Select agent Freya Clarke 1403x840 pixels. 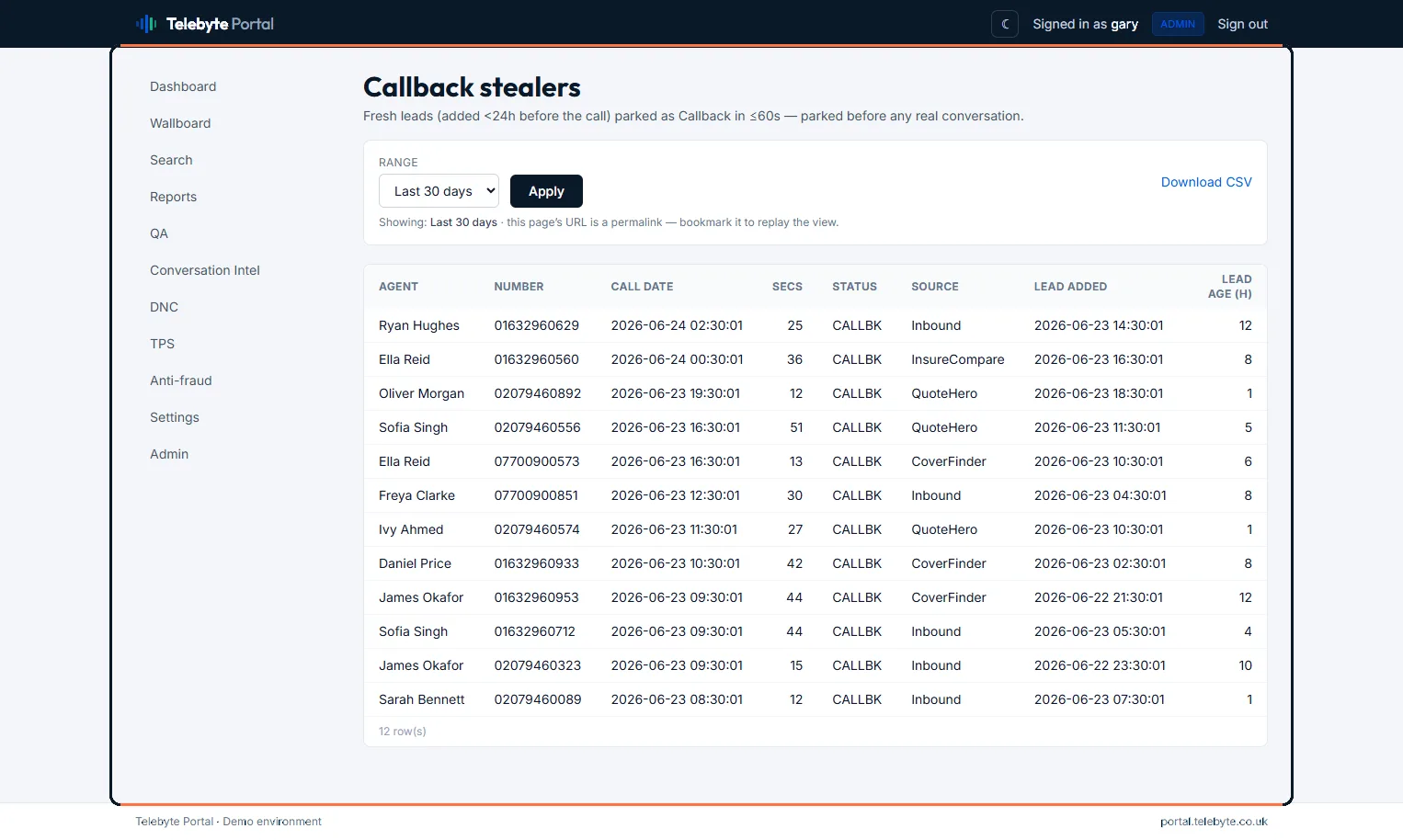(x=416, y=495)
